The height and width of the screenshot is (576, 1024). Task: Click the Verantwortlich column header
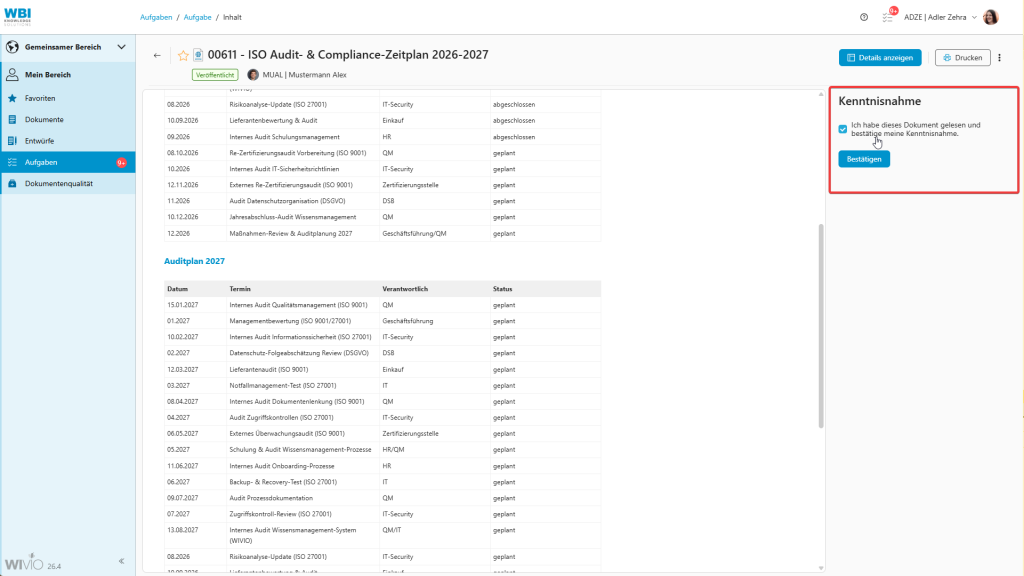point(405,289)
